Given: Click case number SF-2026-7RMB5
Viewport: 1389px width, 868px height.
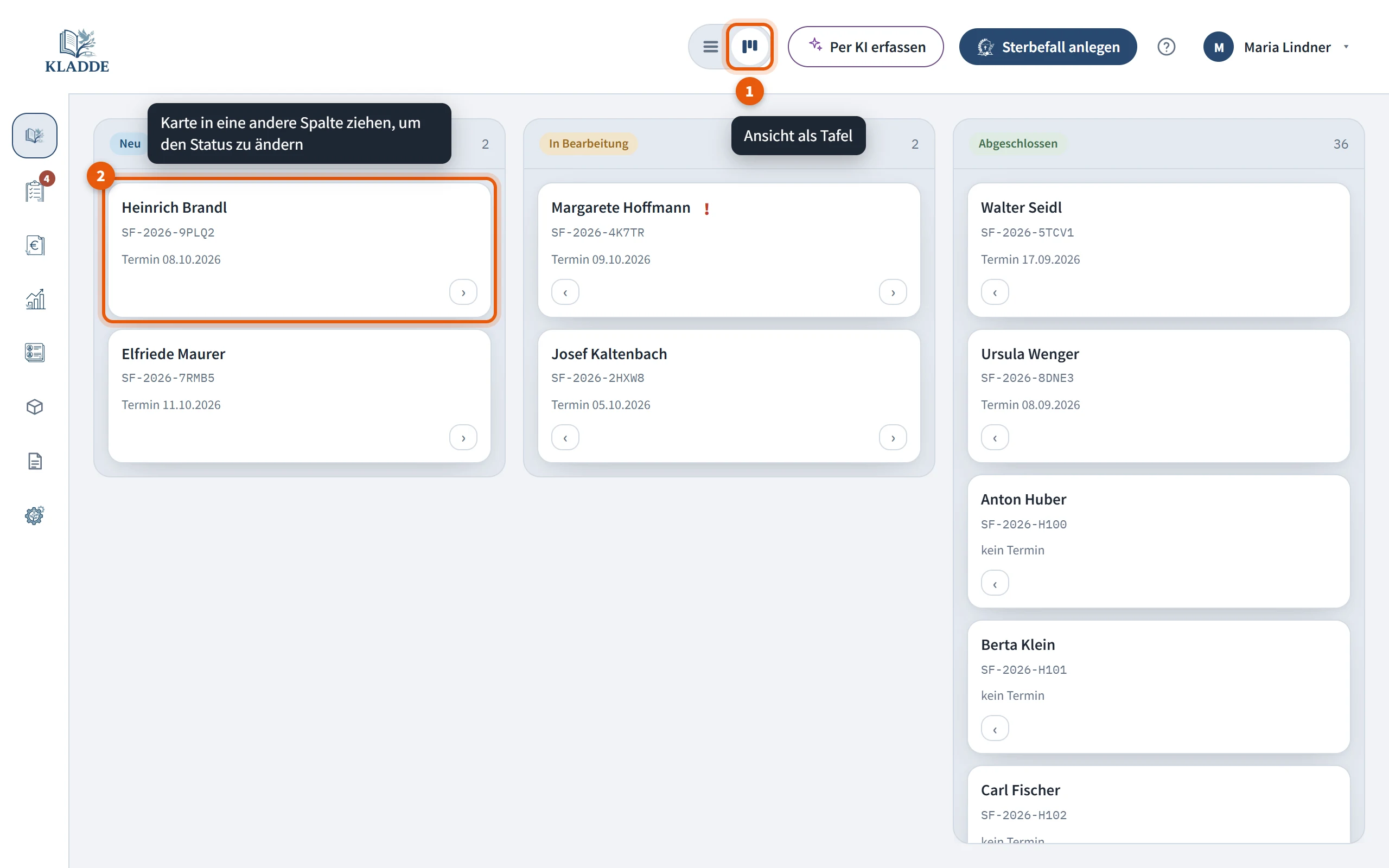Looking at the screenshot, I should [168, 378].
